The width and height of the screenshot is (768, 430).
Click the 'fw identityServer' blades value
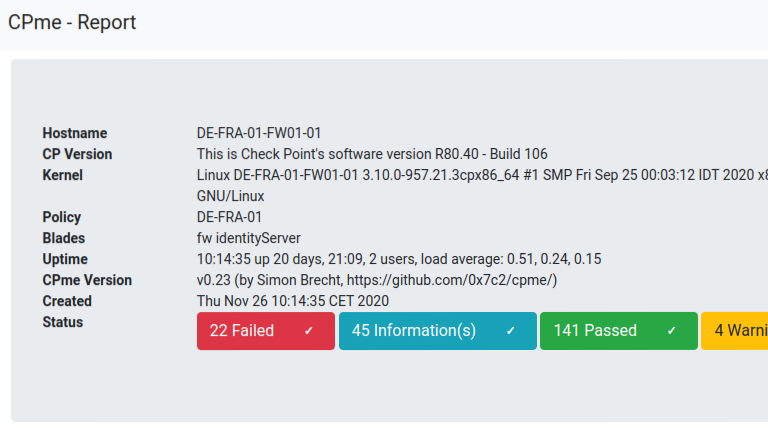(x=248, y=238)
